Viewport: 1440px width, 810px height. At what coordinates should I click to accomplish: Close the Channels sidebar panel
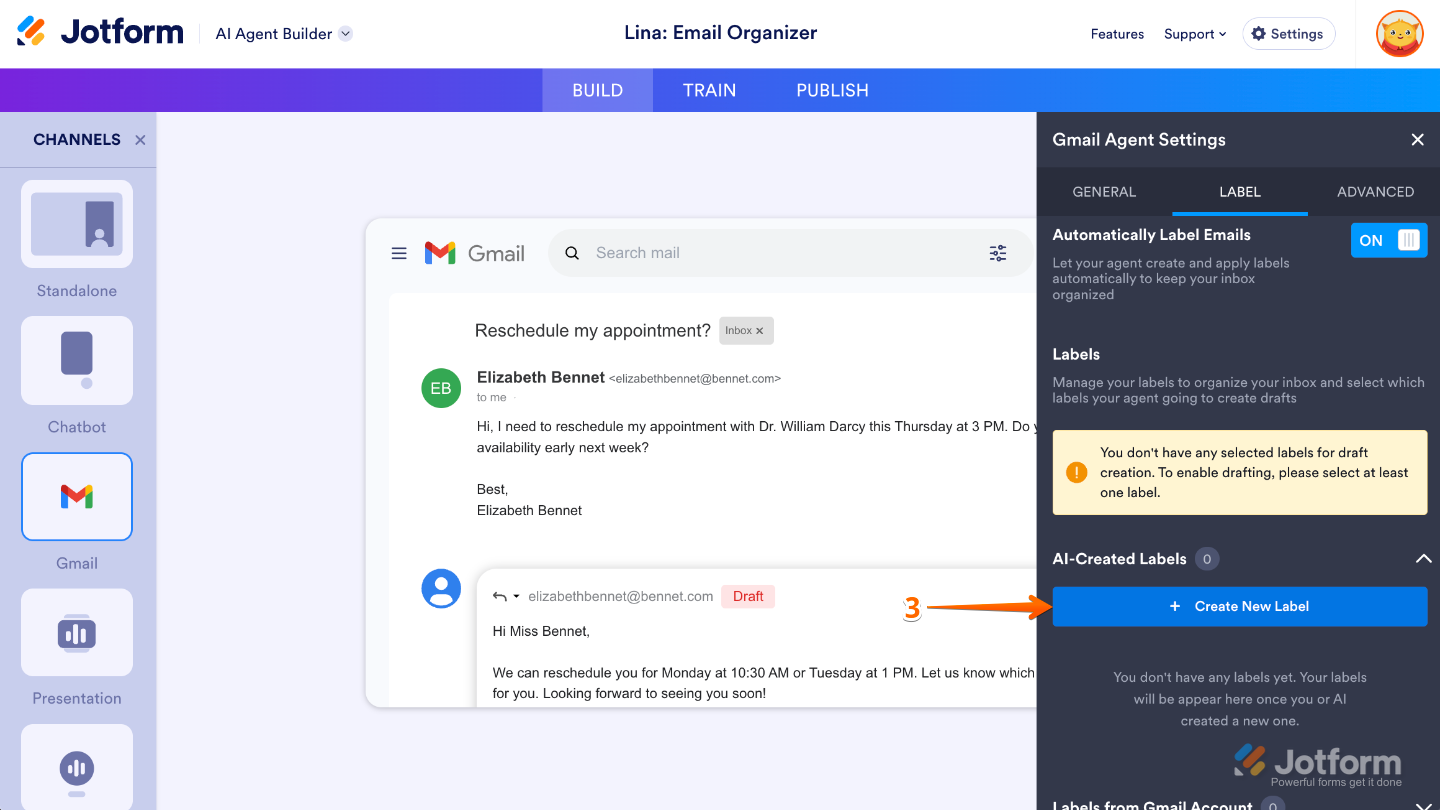140,140
